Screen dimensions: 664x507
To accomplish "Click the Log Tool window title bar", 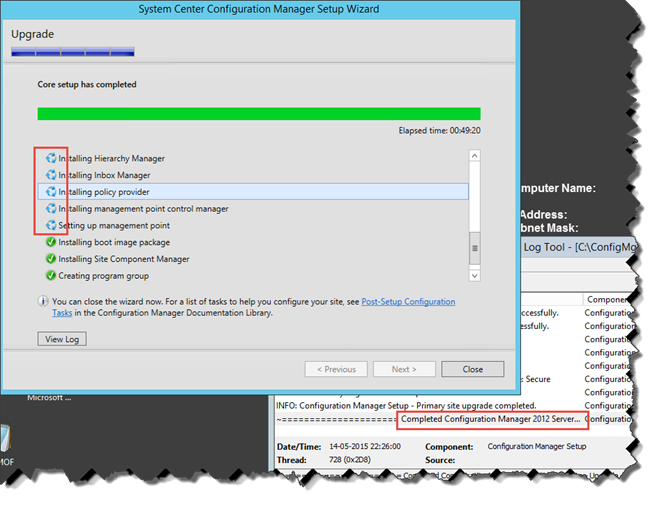I will (x=578, y=247).
